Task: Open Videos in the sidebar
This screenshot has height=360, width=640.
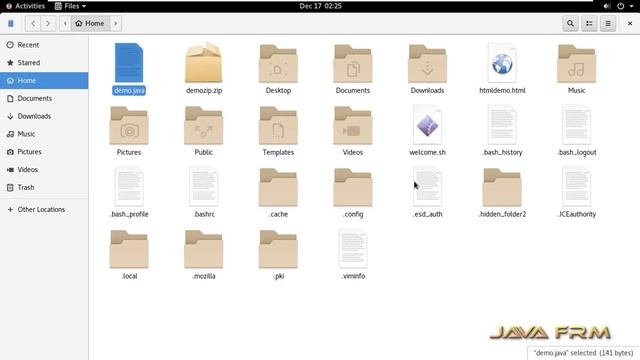Action: tap(44, 170)
